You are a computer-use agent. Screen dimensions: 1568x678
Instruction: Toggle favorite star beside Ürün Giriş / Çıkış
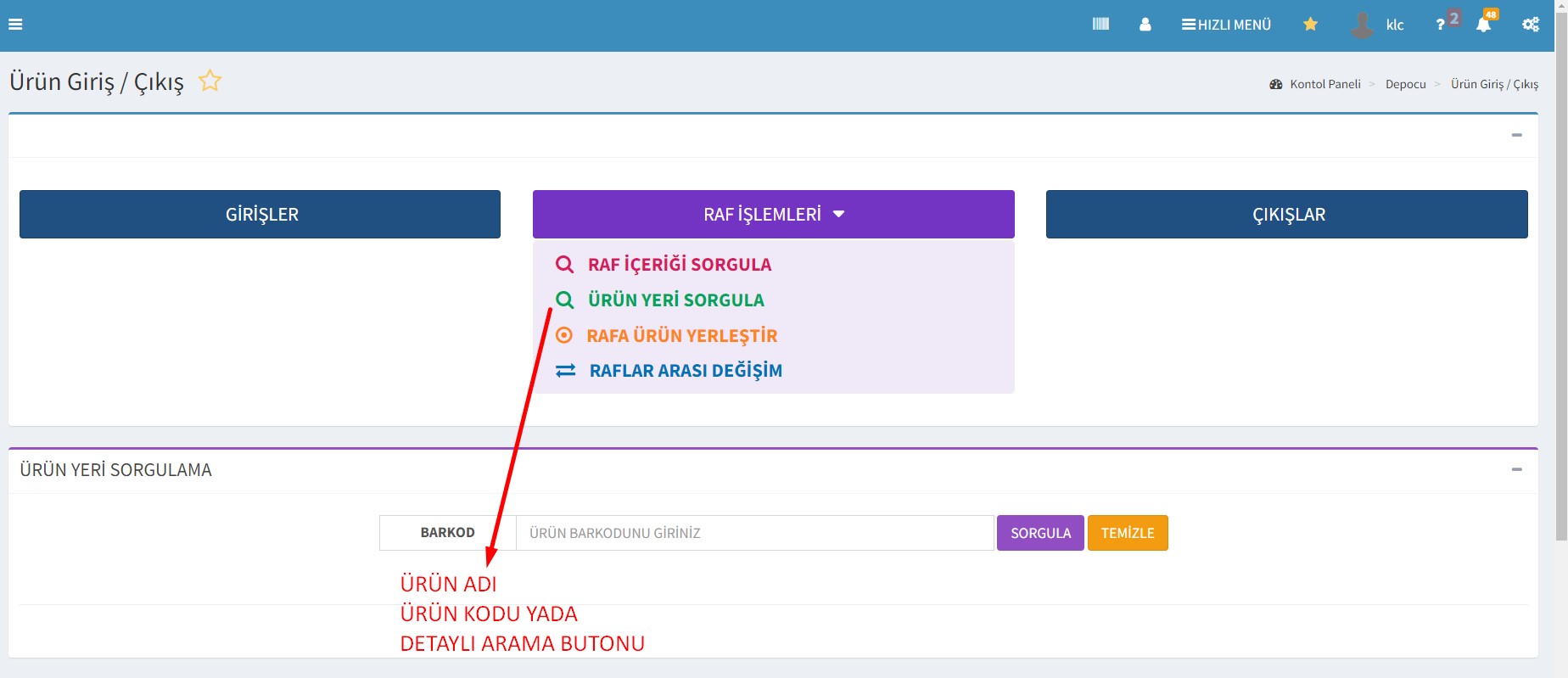(210, 81)
